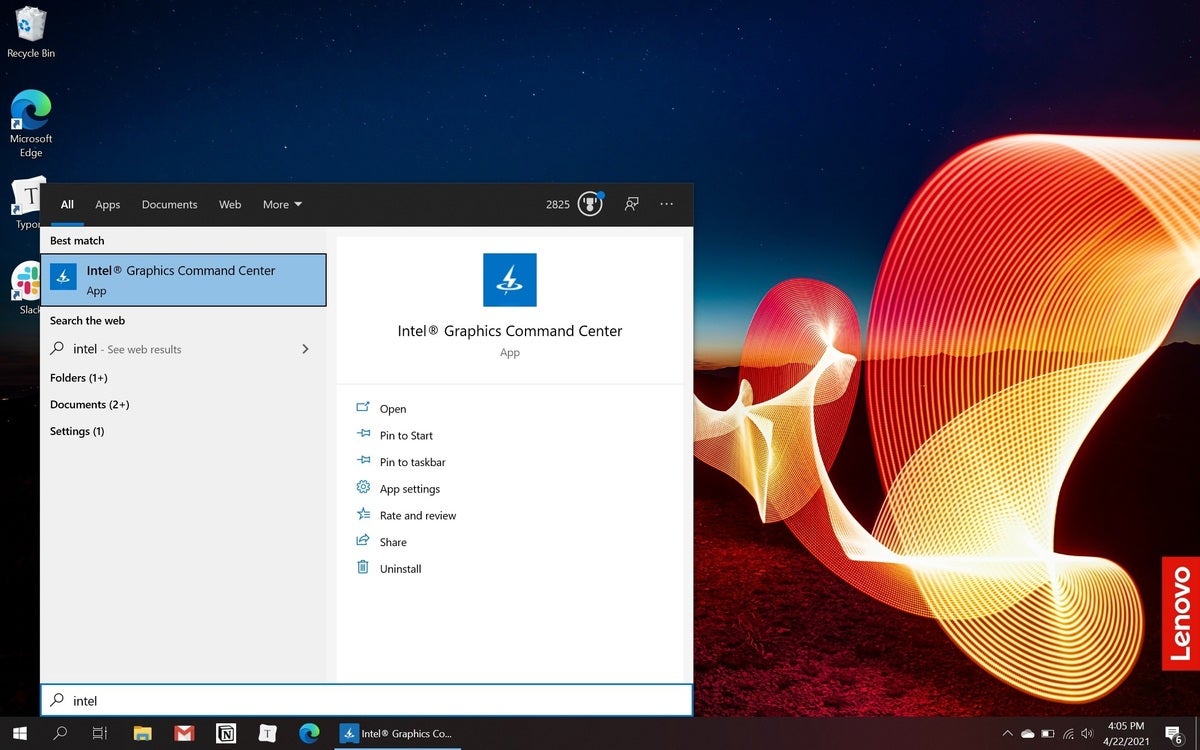The image size is (1200, 750).
Task: Open the volume speaker tray icon
Action: tap(1087, 734)
